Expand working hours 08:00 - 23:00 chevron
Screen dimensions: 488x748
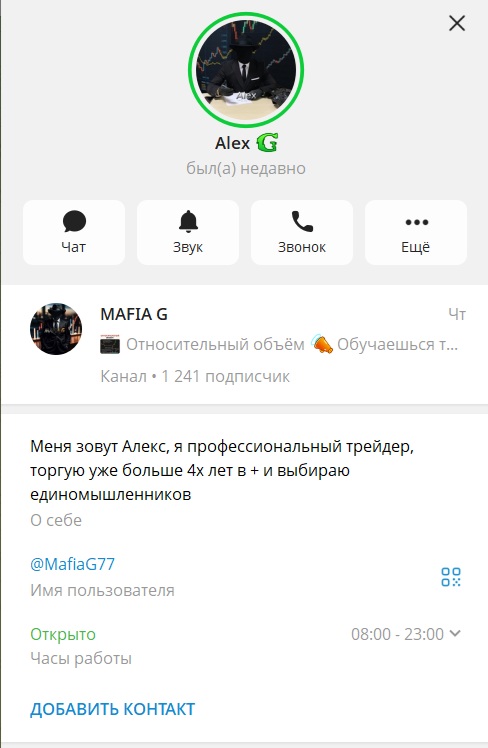click(x=455, y=634)
